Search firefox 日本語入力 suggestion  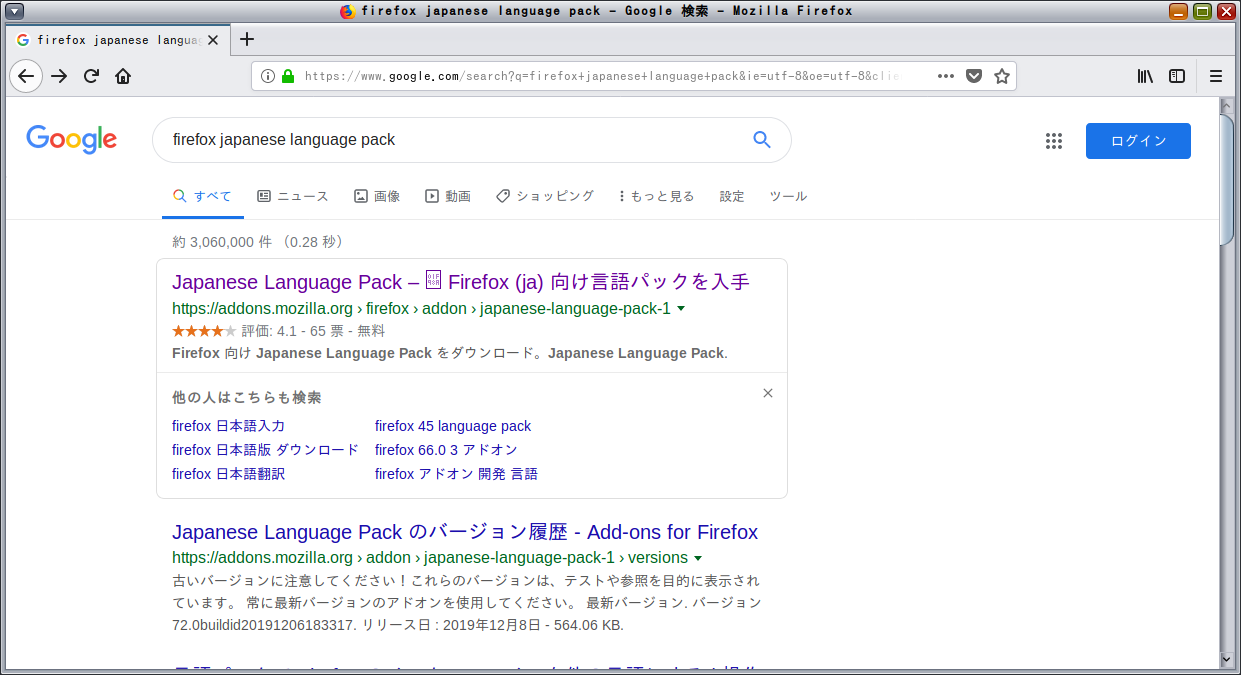228,426
